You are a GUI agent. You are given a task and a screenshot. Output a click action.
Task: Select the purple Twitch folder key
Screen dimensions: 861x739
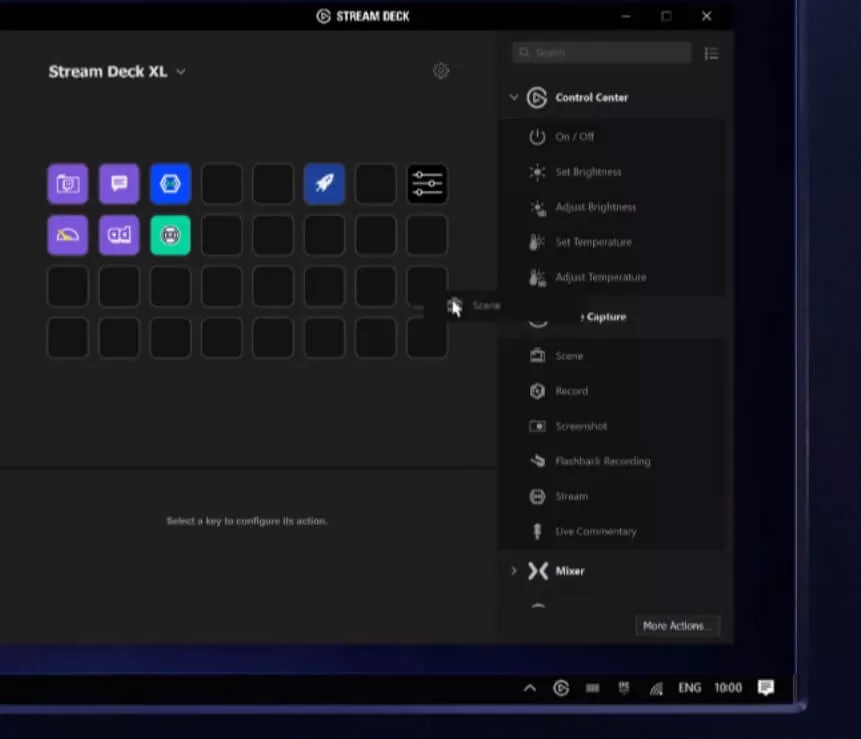click(x=67, y=183)
